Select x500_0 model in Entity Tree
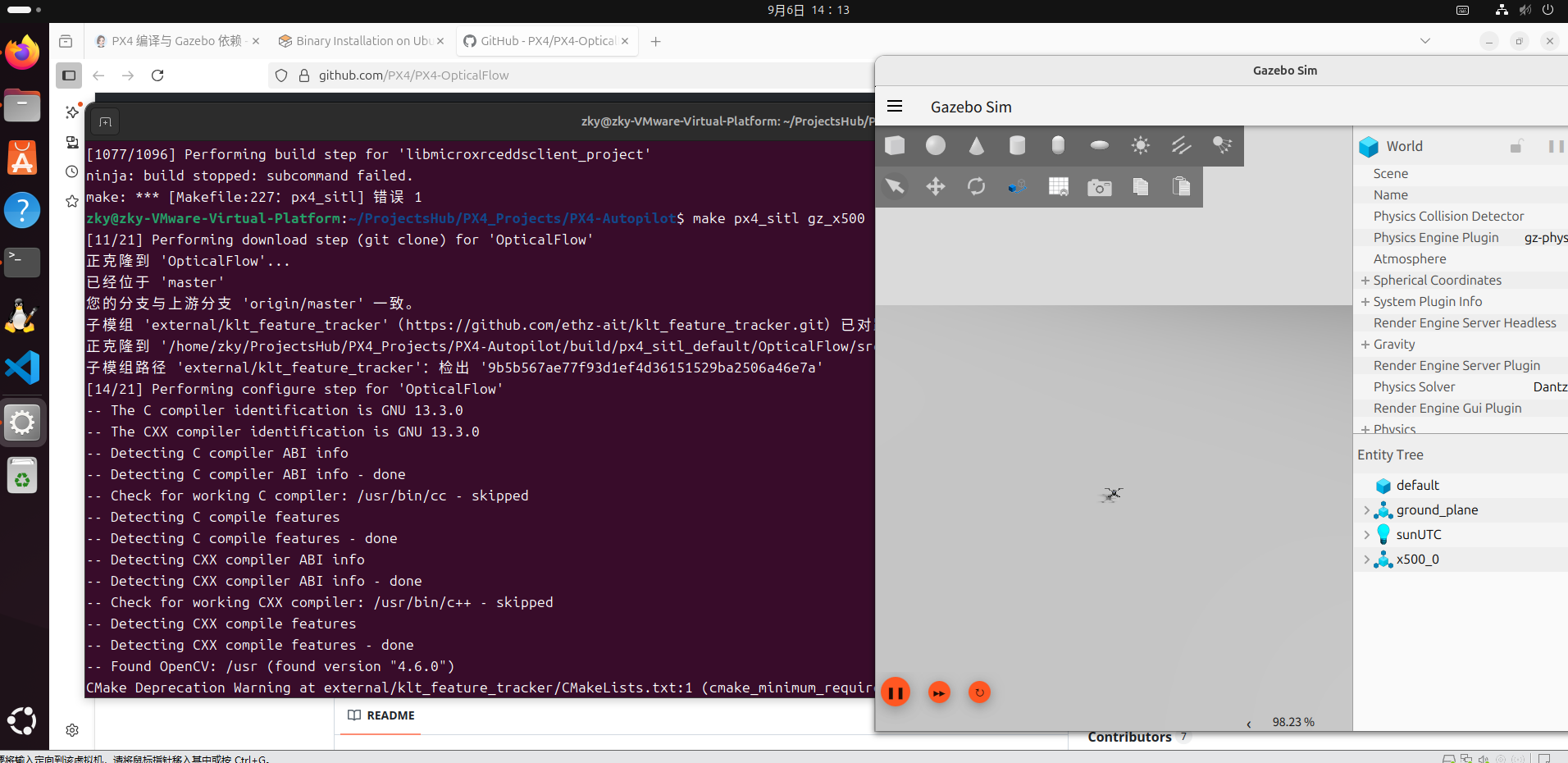Screen dimensions: 1568x763 [1417, 560]
